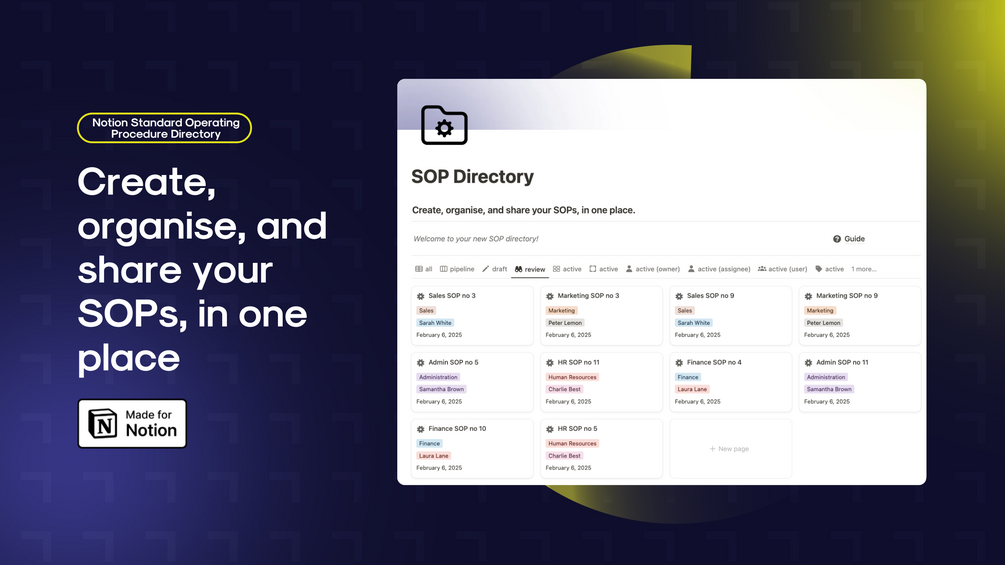Click the Notion Standard Operating Procedure Directory pill

165,128
